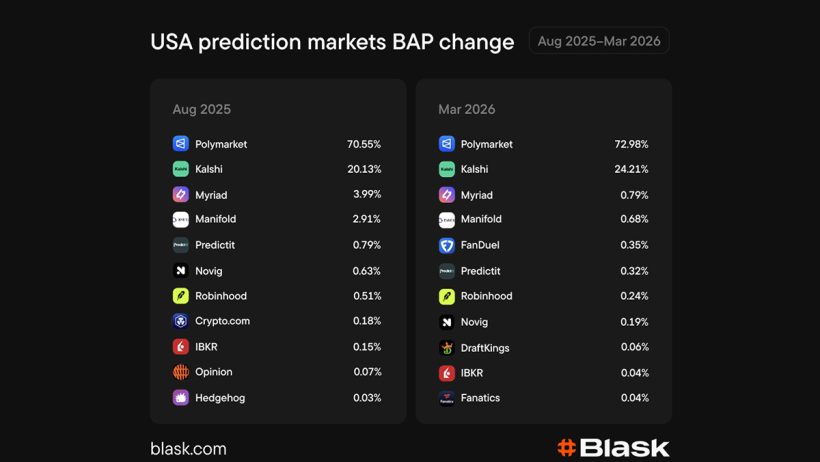This screenshot has width=820, height=462.
Task: Select the Aug 2025 panel heading
Action: click(x=201, y=109)
